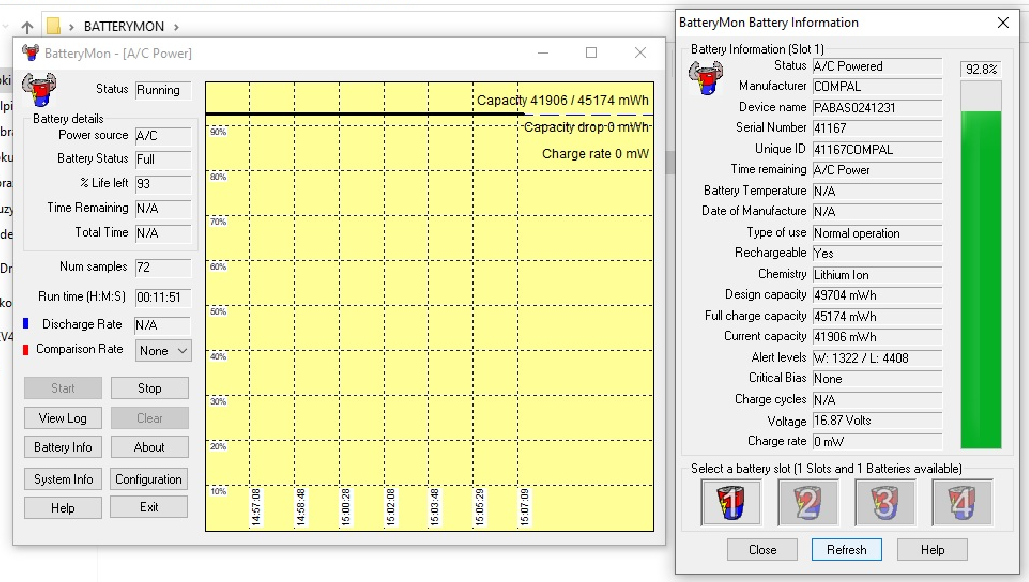Open the Comparison Rate dropdown
Image resolution: width=1029 pixels, height=582 pixels.
coord(163,351)
